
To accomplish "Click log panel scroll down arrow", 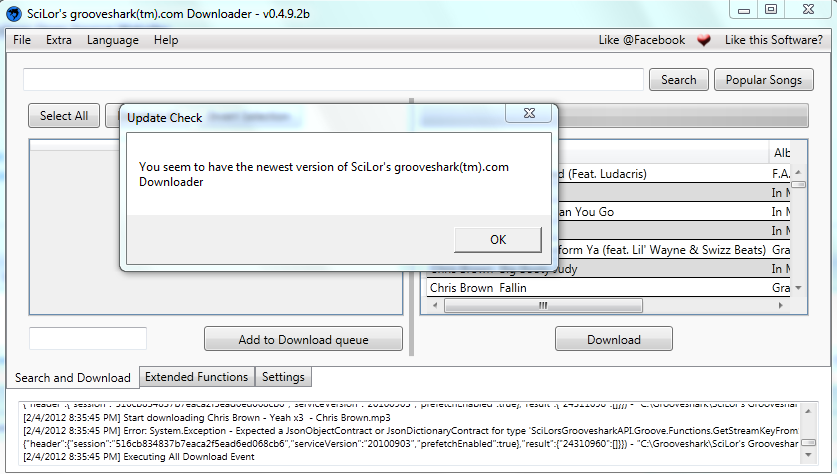I will coord(808,455).
